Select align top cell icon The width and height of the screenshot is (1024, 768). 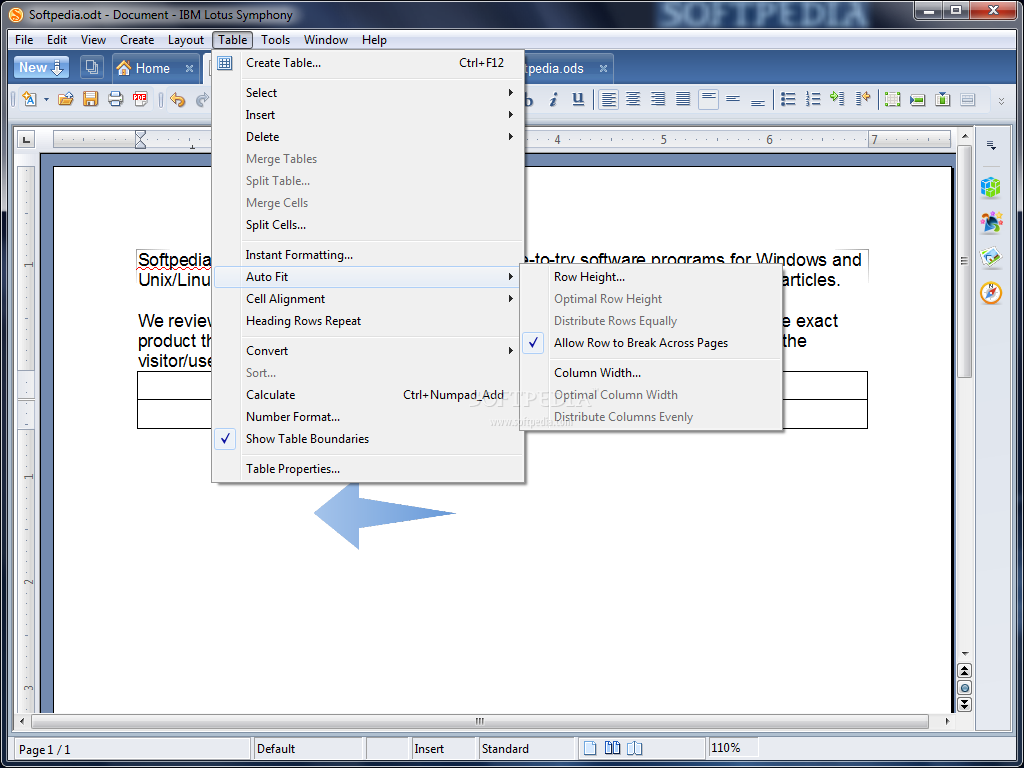click(708, 99)
